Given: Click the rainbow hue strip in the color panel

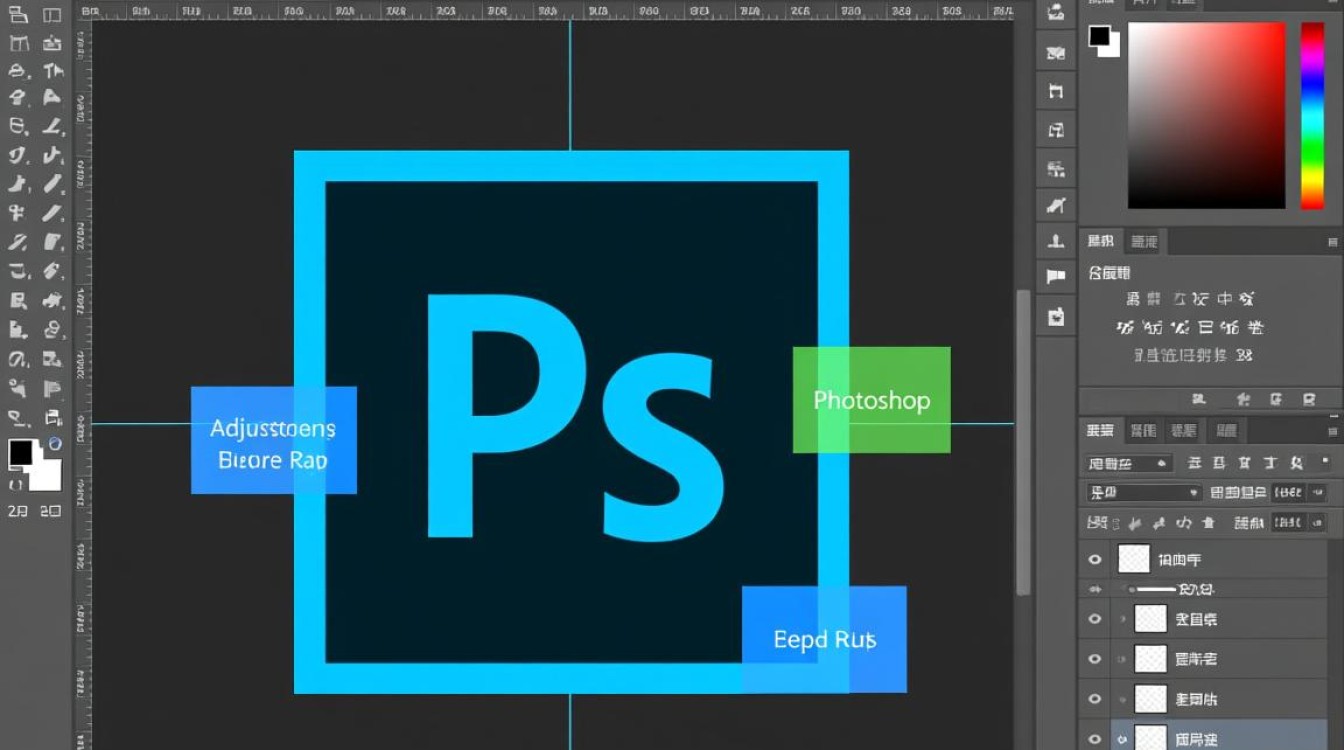Looking at the screenshot, I should 1312,115.
